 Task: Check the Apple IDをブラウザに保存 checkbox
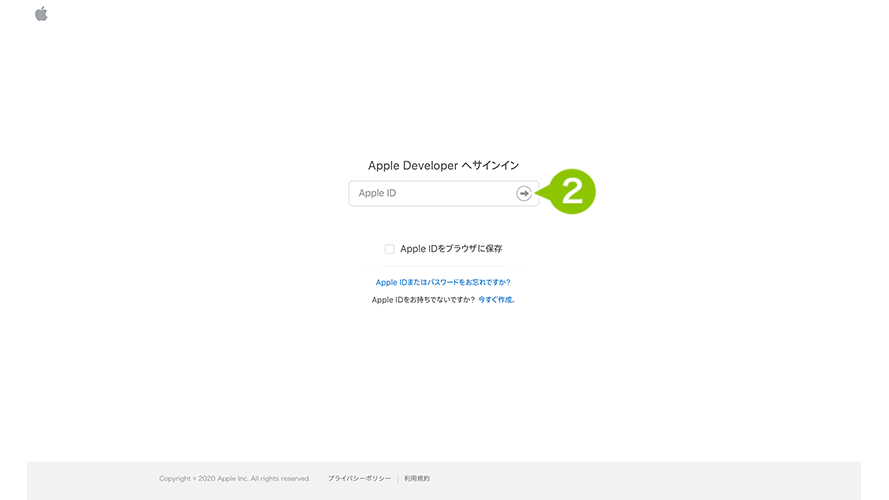390,249
